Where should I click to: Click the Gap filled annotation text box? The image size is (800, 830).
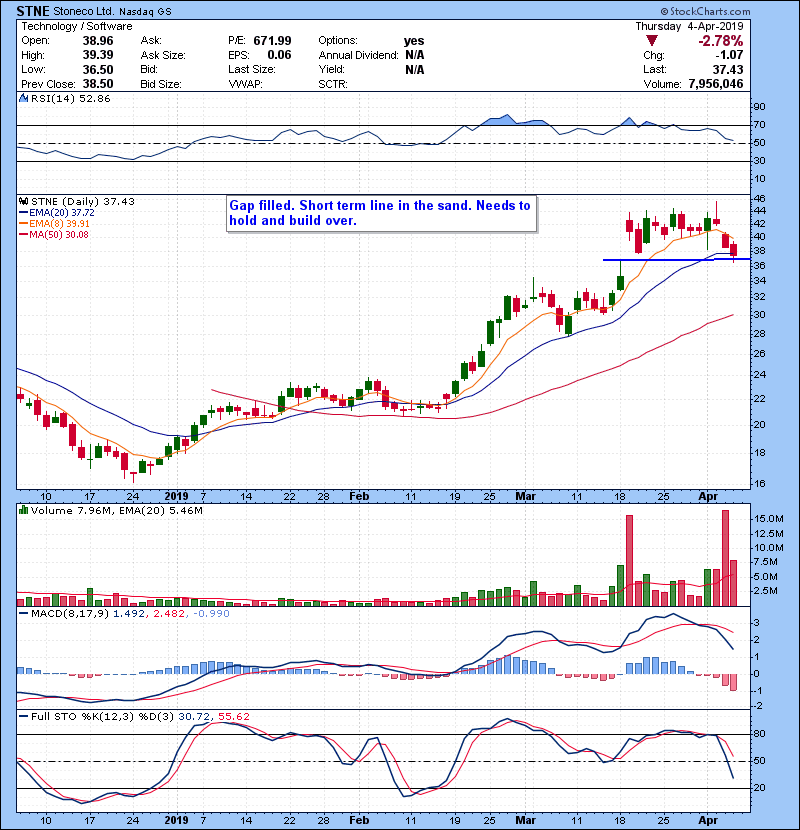381,213
